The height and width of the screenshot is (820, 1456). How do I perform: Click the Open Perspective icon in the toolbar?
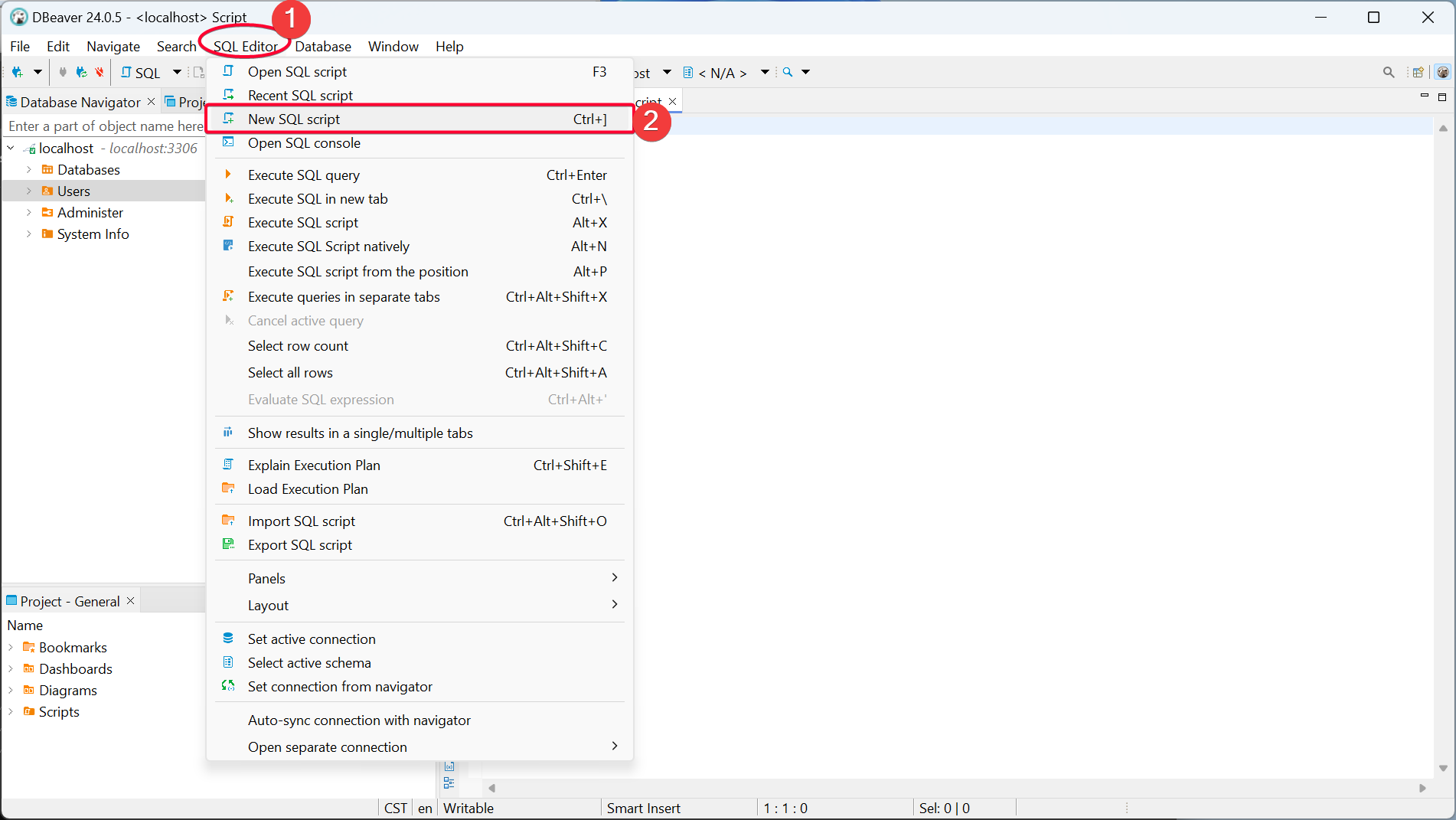point(1418,72)
